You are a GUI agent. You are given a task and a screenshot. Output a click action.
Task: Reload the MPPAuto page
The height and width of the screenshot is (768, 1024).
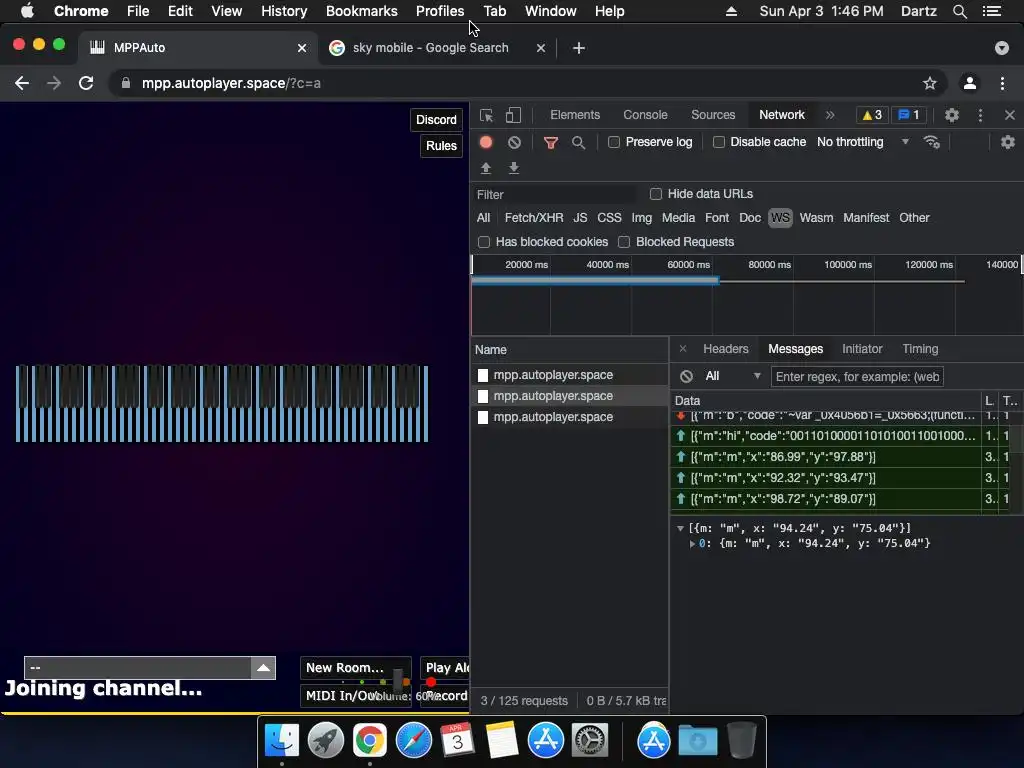86,83
